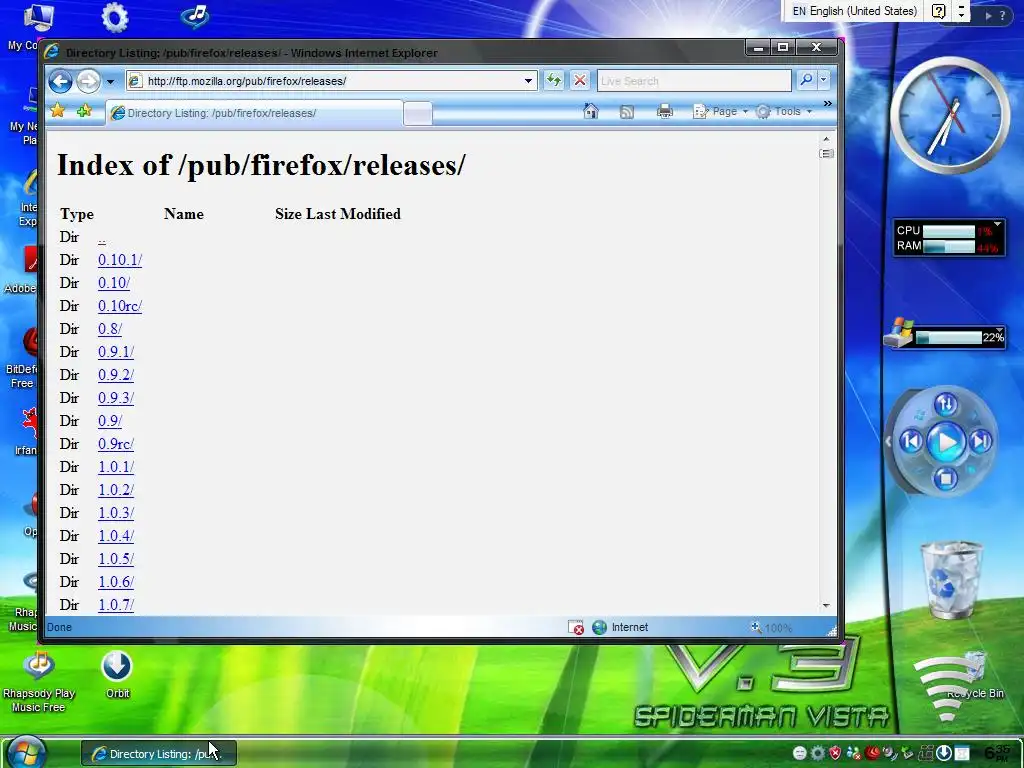Click the IE Forward arrow button
Viewport: 1024px width, 768px height.
[x=88, y=81]
